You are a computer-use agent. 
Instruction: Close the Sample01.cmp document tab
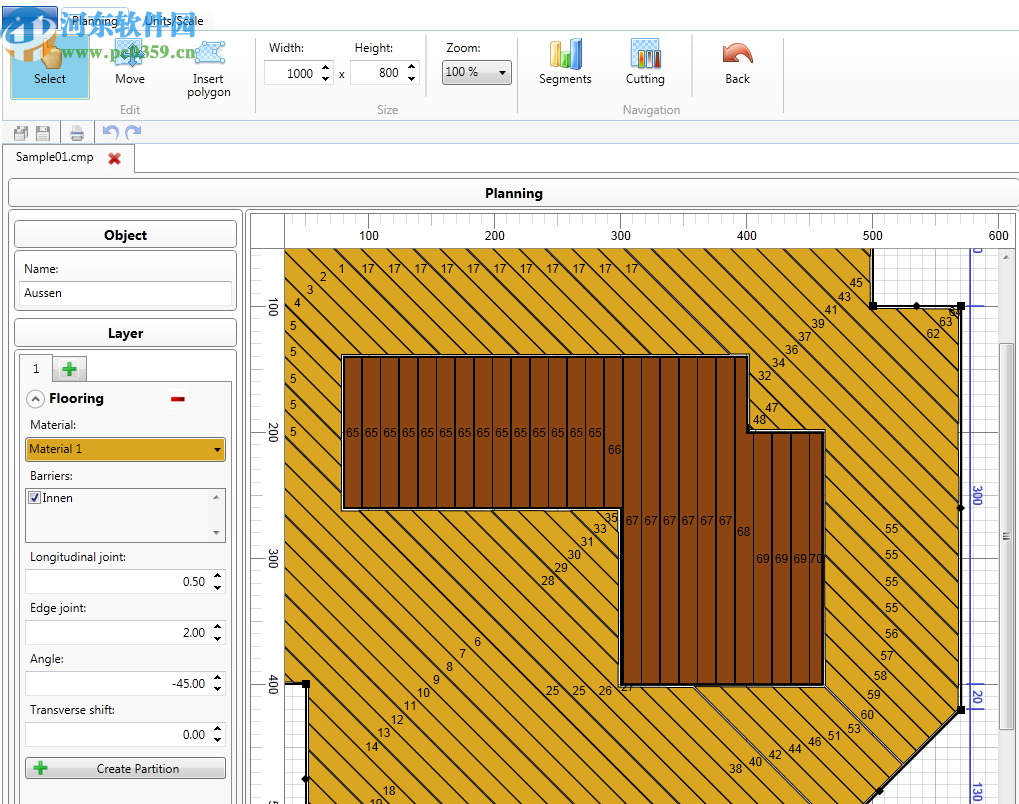pyautogui.click(x=115, y=158)
